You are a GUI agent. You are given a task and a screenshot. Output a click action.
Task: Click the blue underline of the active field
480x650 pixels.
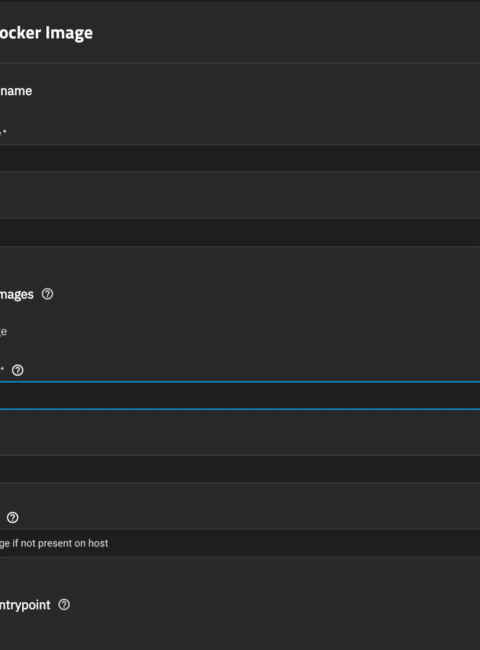click(240, 409)
